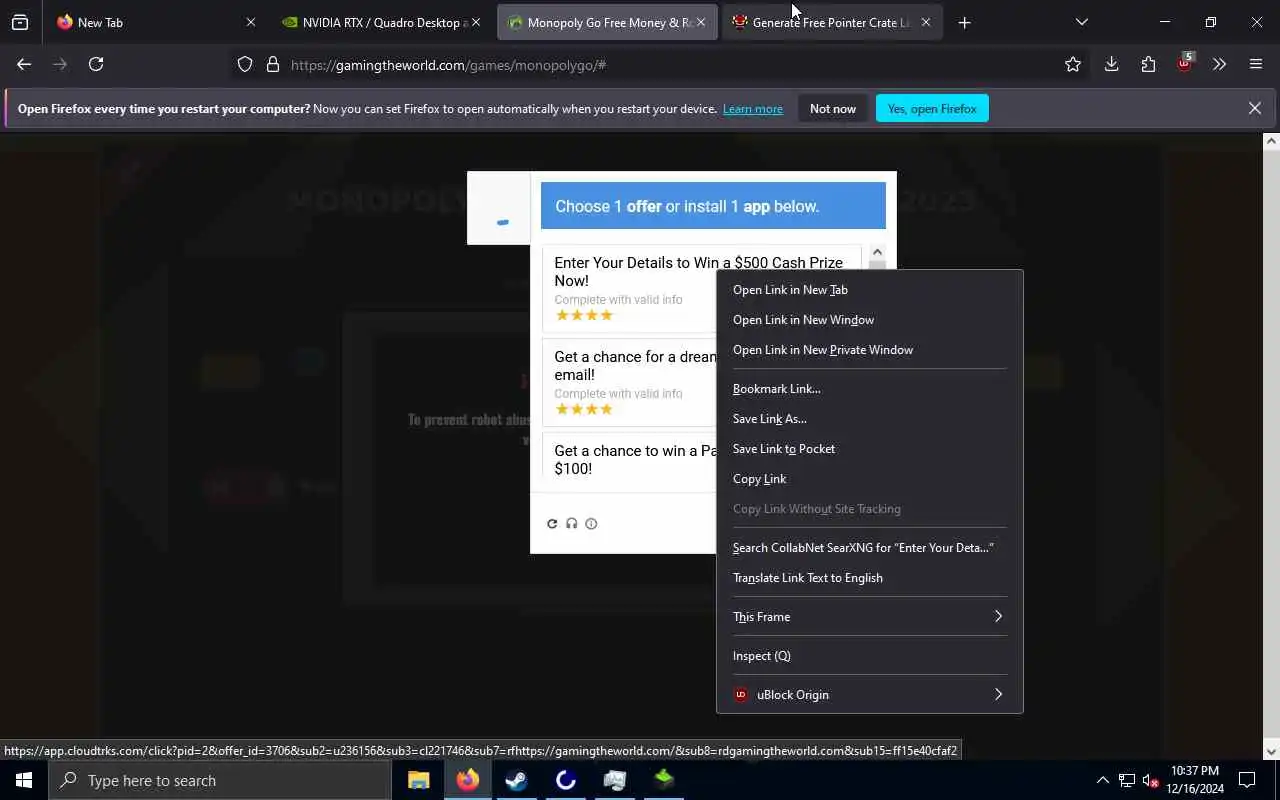
Task: Open the Windows Start menu
Action: pyautogui.click(x=24, y=780)
